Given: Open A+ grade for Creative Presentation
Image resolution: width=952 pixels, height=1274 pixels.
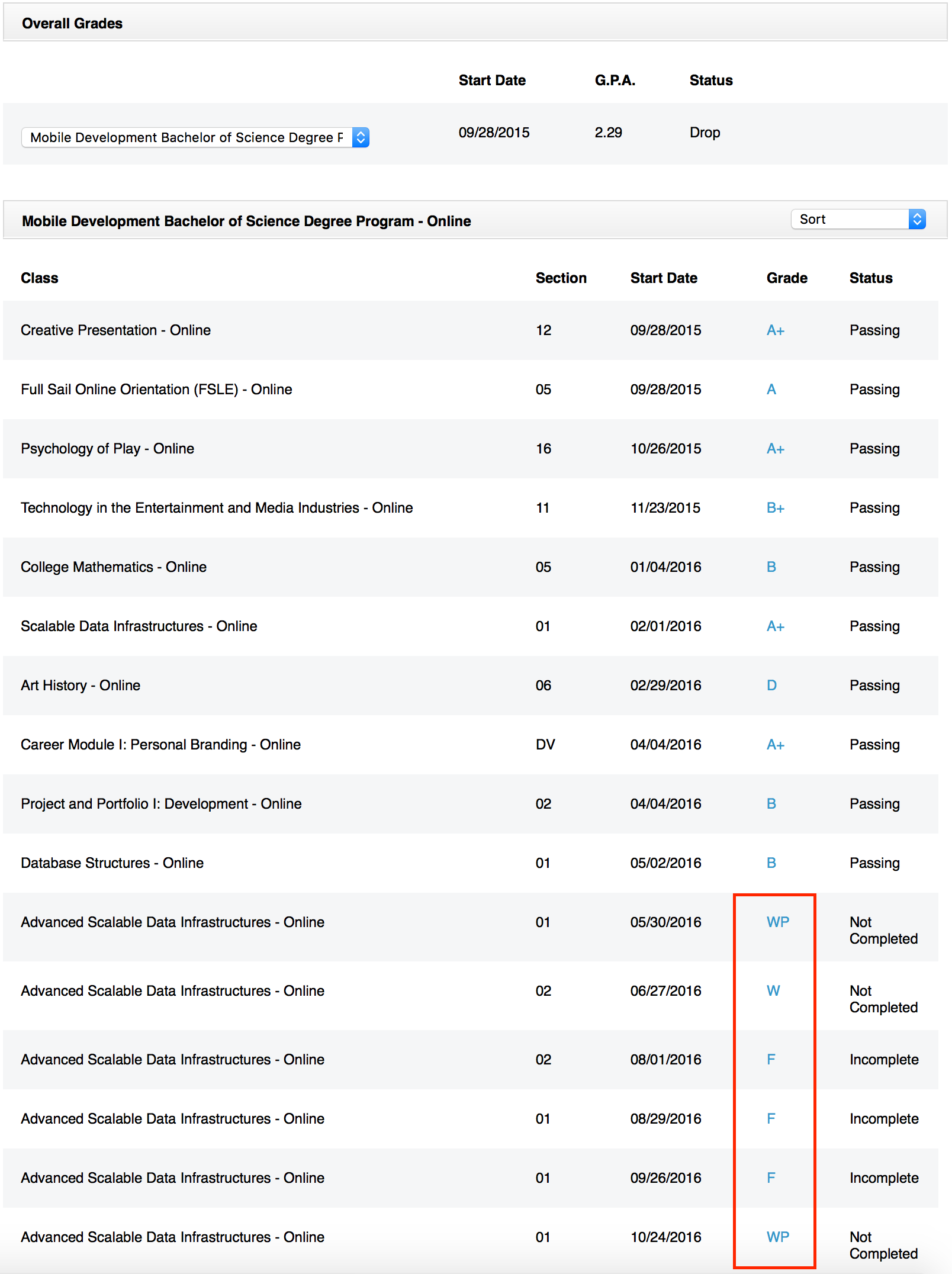Looking at the screenshot, I should click(776, 330).
